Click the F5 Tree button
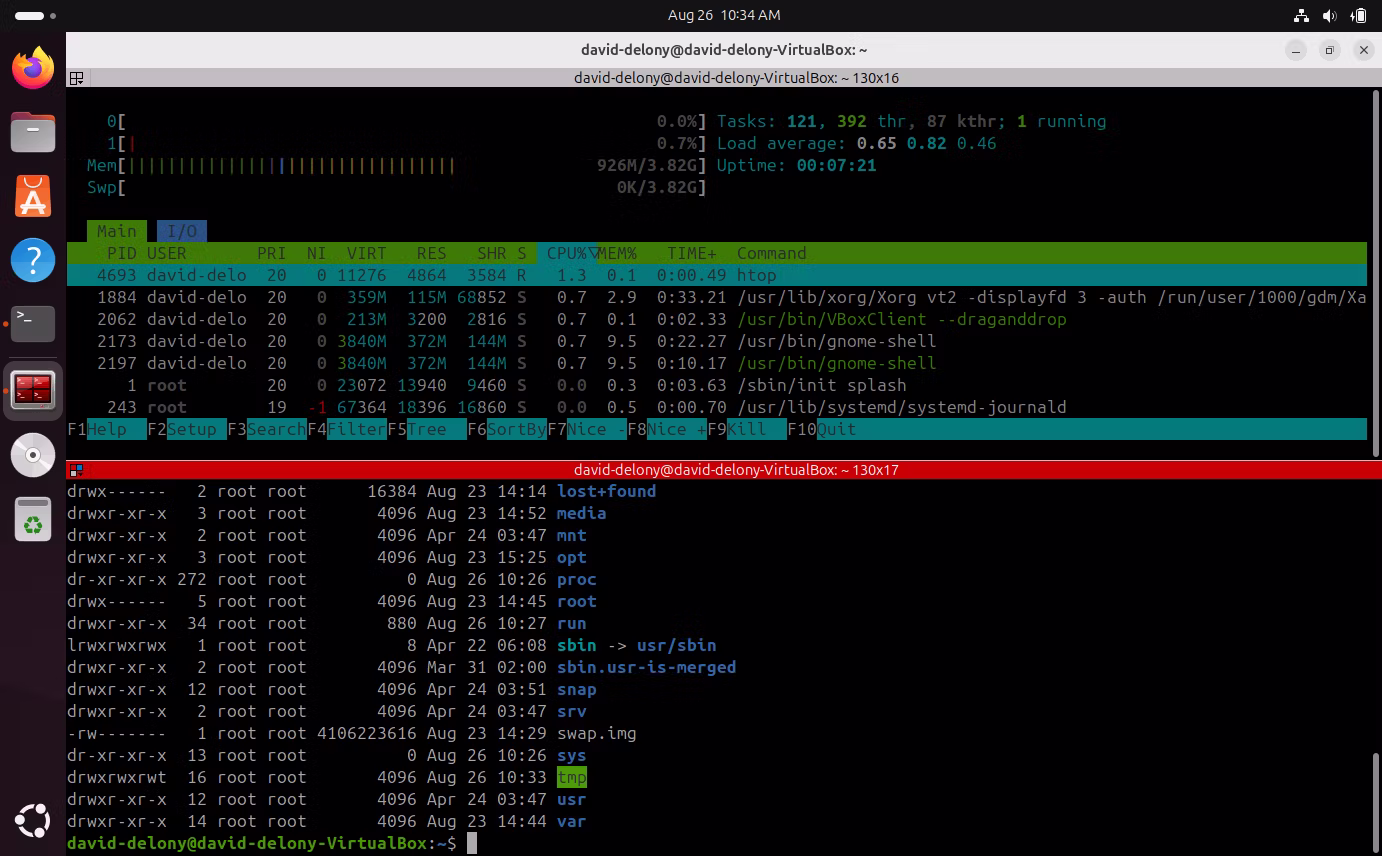Screen dimensions: 1382x856 tap(426, 429)
